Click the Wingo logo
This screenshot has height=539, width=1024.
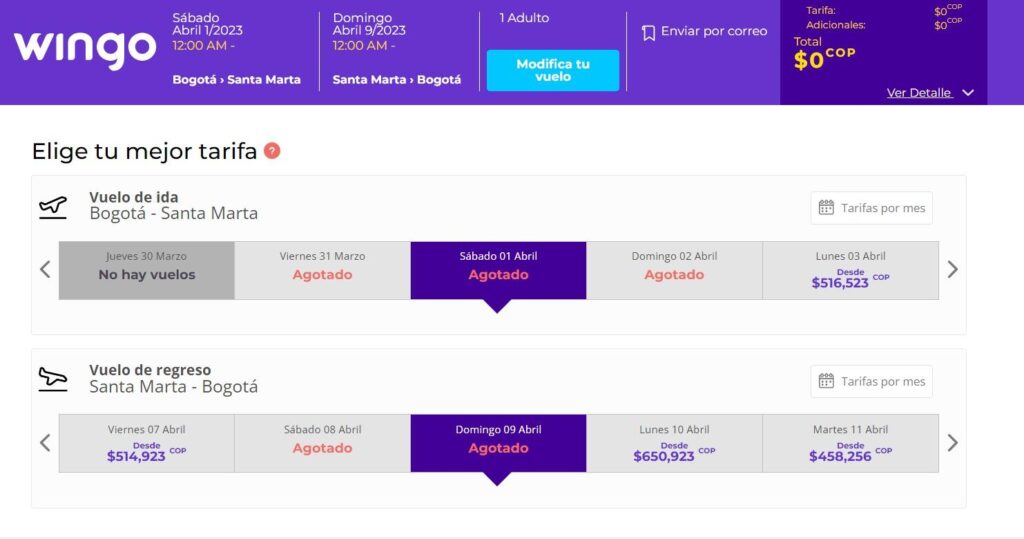(85, 49)
